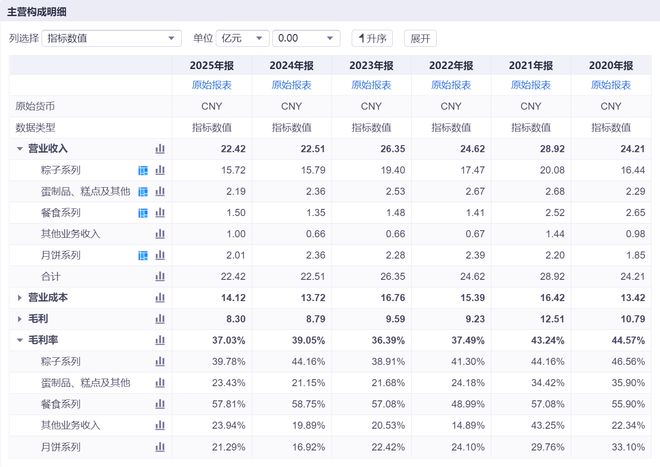
Task: Open the blue detail table icon for 粽子系列
Action: pos(143,170)
